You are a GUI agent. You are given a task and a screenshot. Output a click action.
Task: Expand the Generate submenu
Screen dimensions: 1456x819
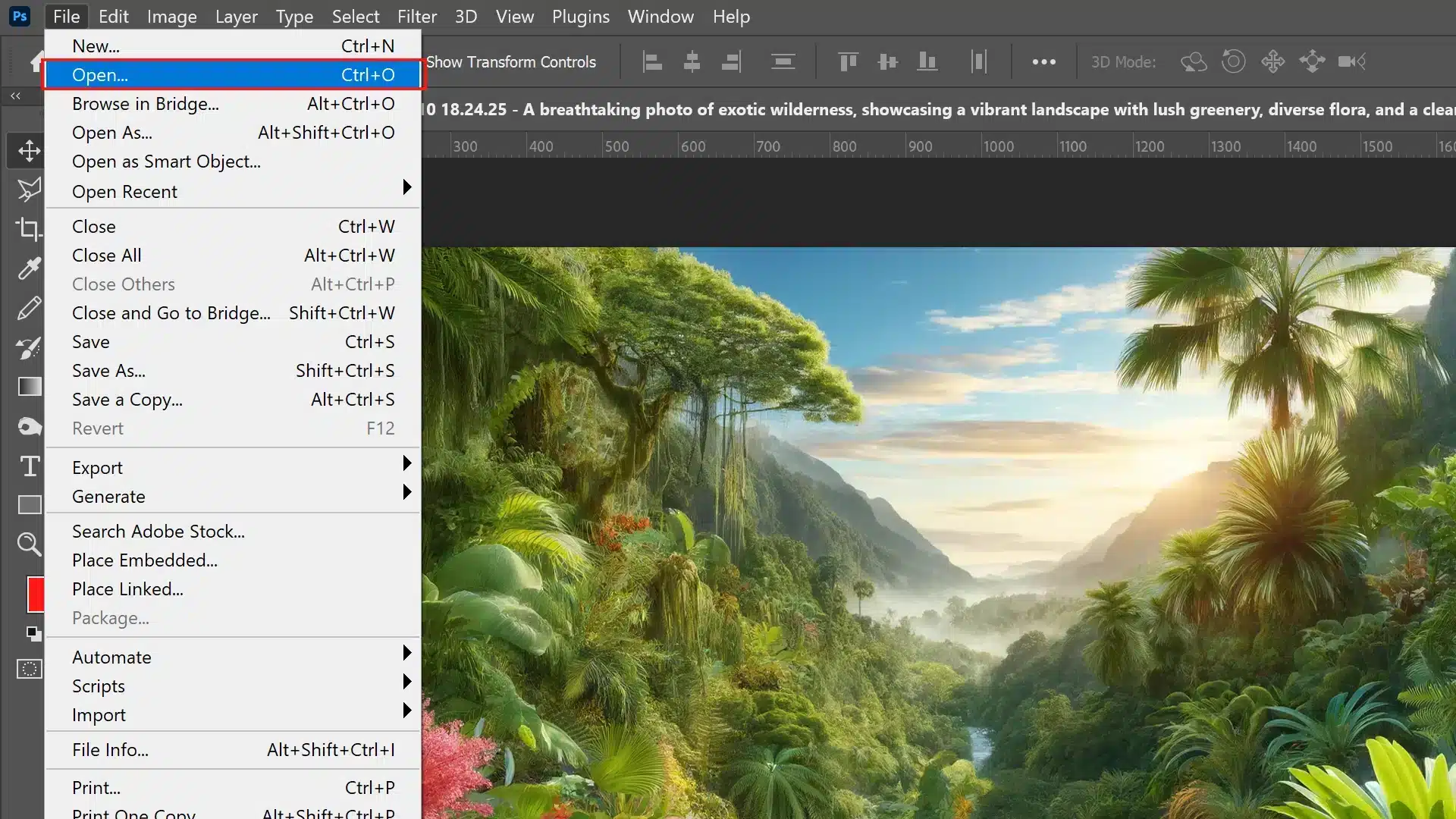233,496
